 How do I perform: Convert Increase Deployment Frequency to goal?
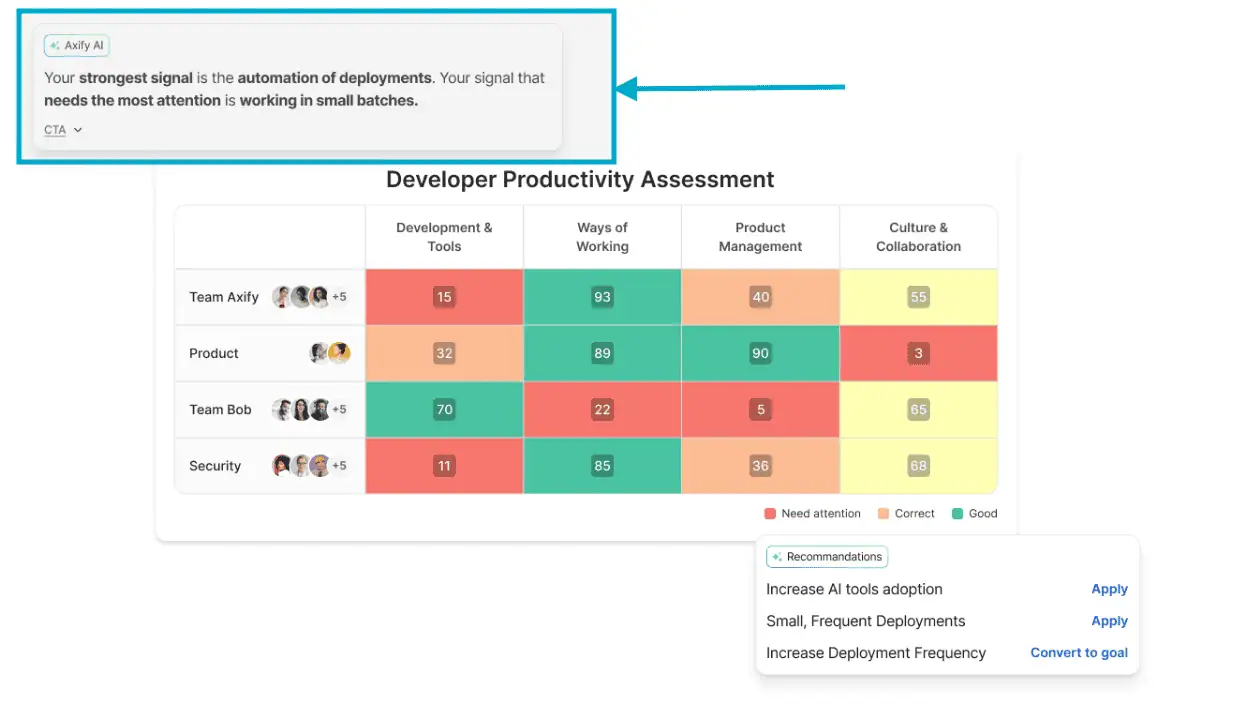click(1078, 652)
